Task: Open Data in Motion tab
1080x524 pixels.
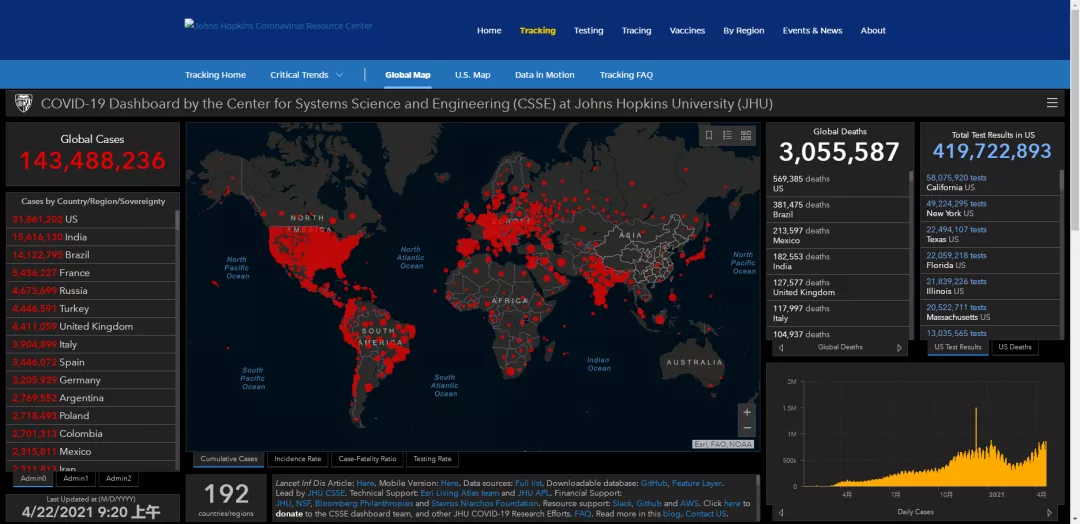Action: 545,74
